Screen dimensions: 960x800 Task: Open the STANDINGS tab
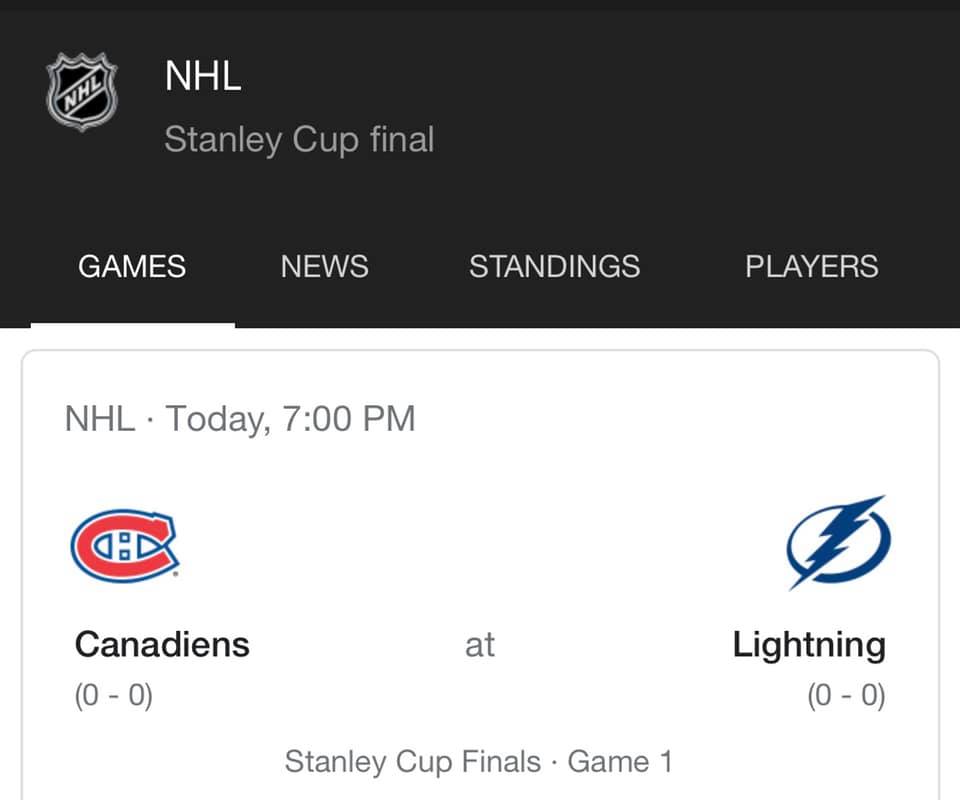click(555, 266)
